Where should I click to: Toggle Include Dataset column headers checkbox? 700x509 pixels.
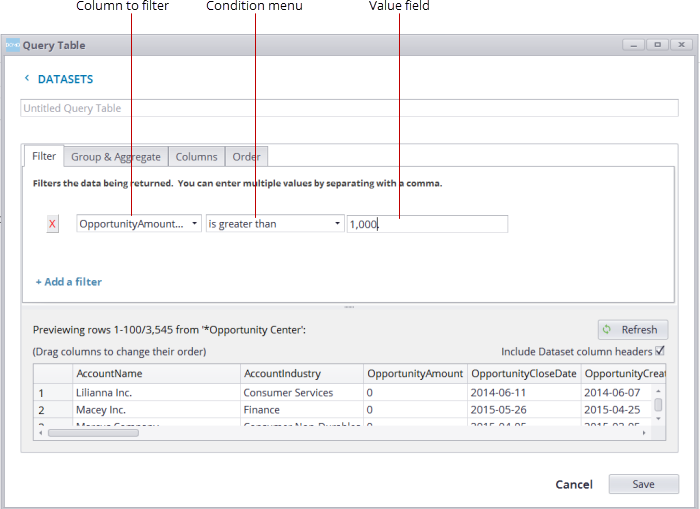click(660, 351)
